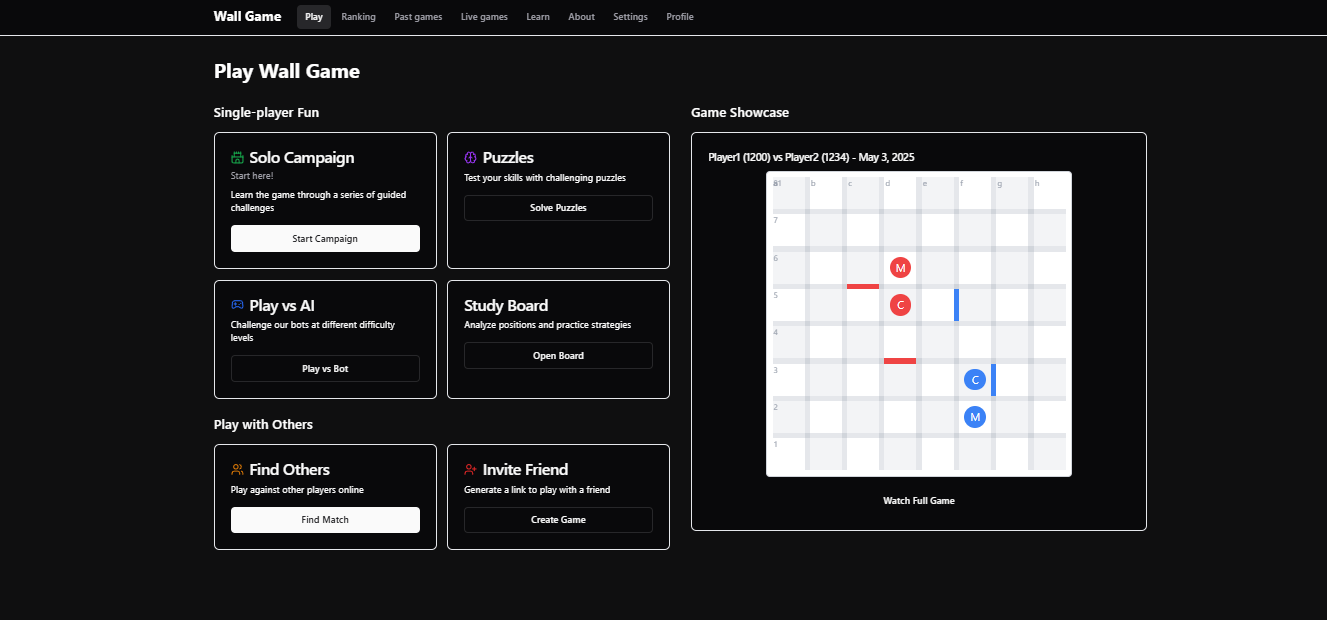Click the Find Others people icon
This screenshot has height=620, width=1327.
click(x=238, y=469)
